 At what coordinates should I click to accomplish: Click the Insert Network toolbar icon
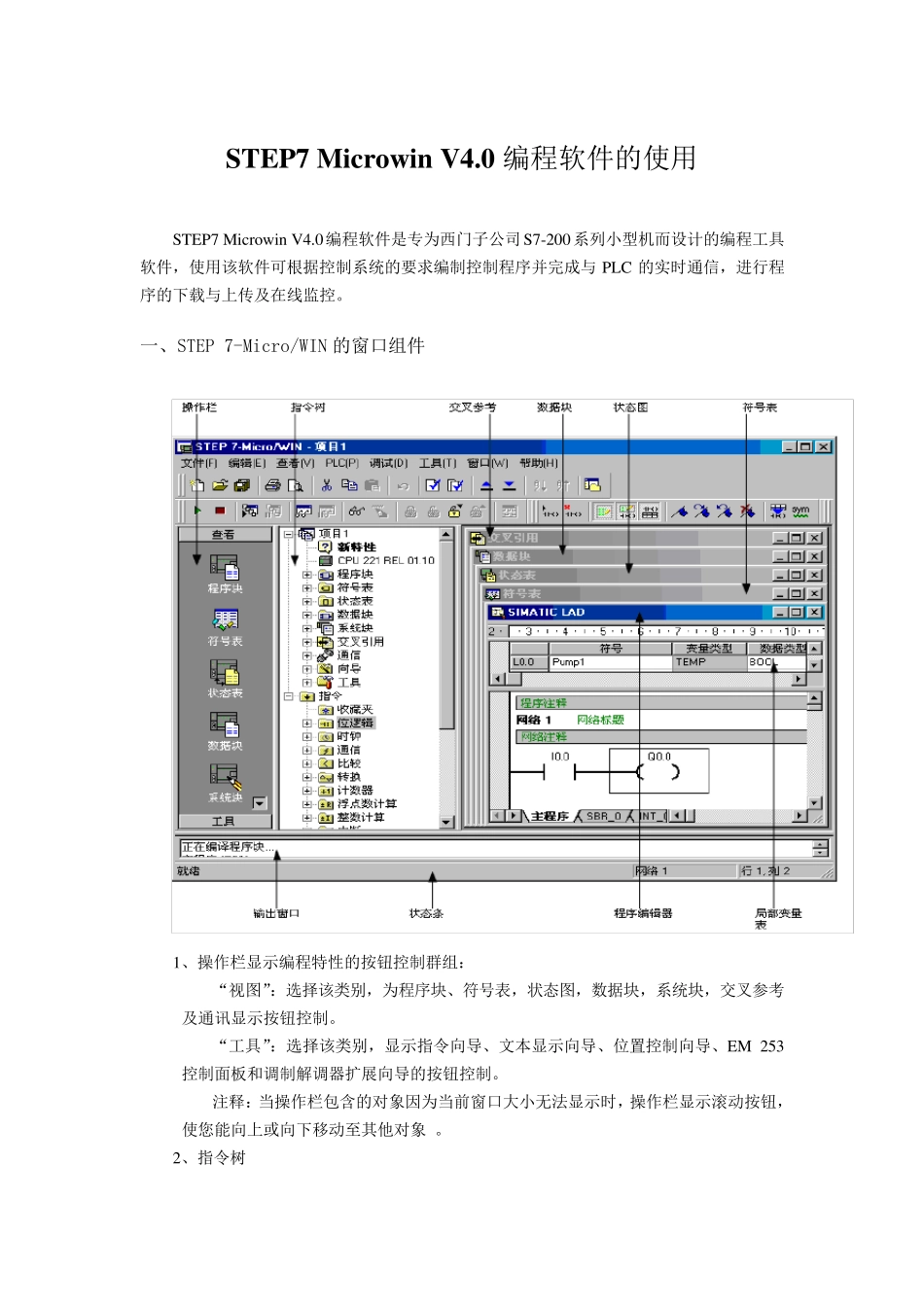(x=551, y=511)
